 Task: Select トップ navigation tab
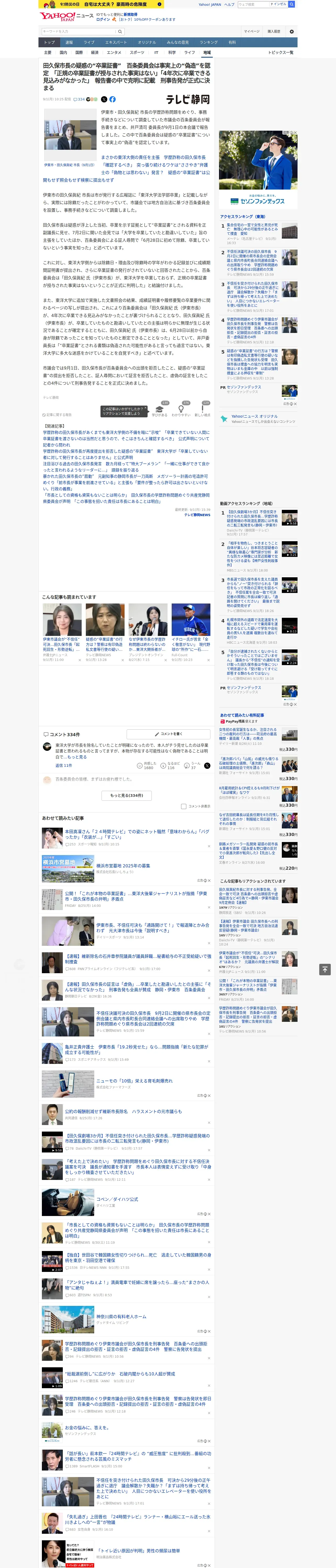coord(49,42)
